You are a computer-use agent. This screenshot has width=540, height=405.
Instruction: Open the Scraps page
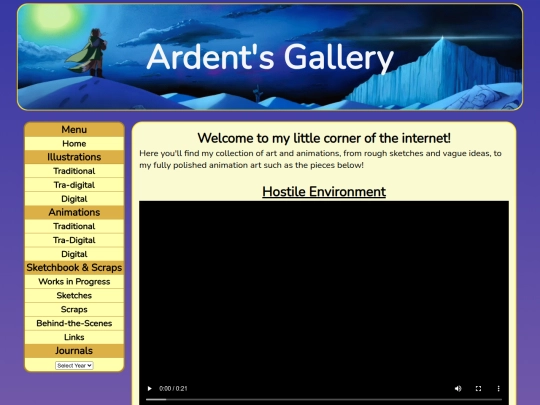coord(74,309)
